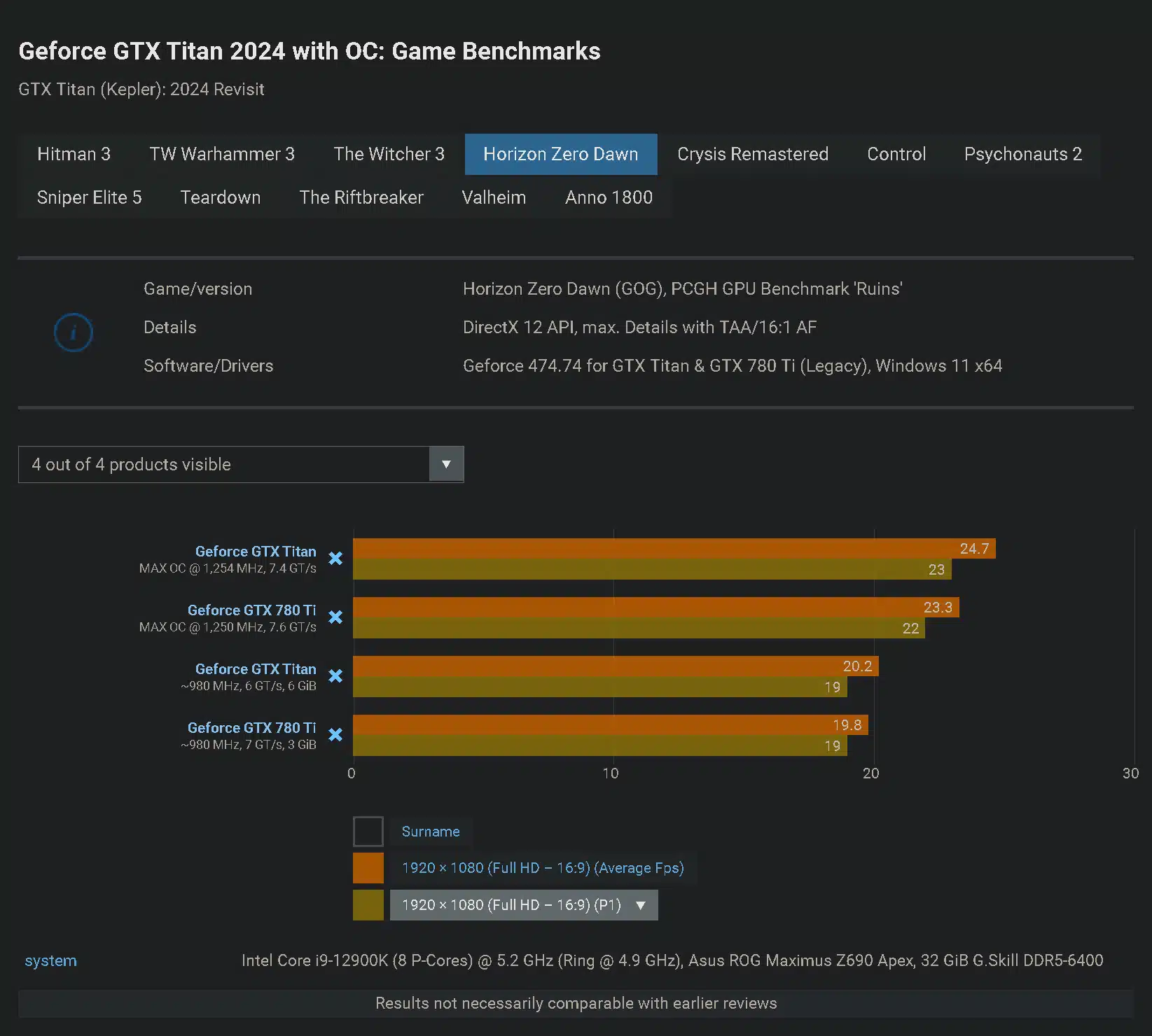Click the 20.2 average fps bar
Screen dimensions: 1152x1036
pyautogui.click(x=616, y=666)
